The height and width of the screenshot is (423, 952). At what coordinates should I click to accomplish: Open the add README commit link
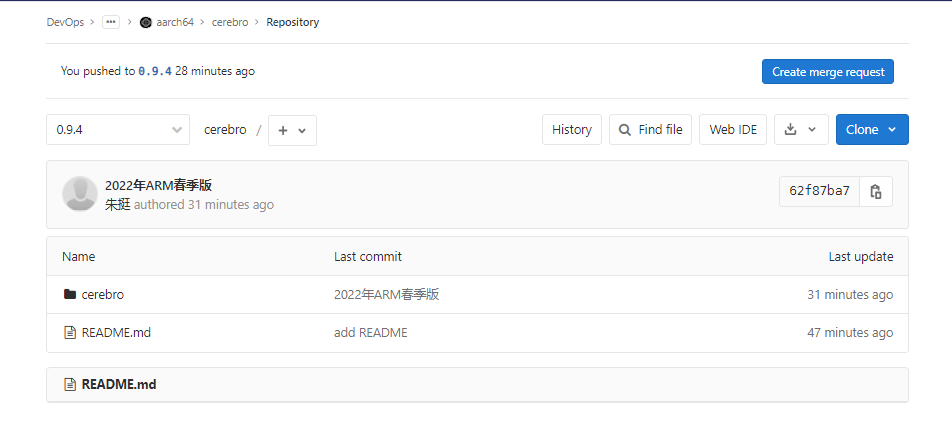pos(370,333)
